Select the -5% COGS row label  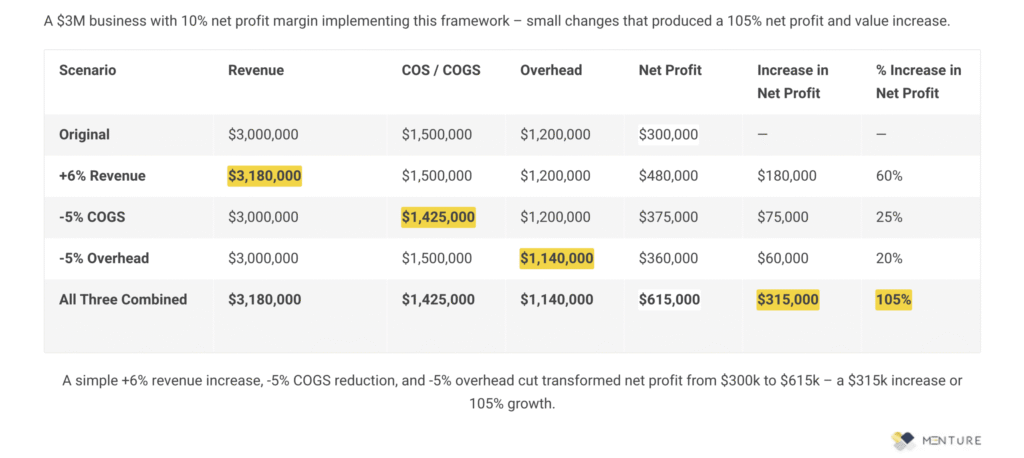tap(93, 217)
